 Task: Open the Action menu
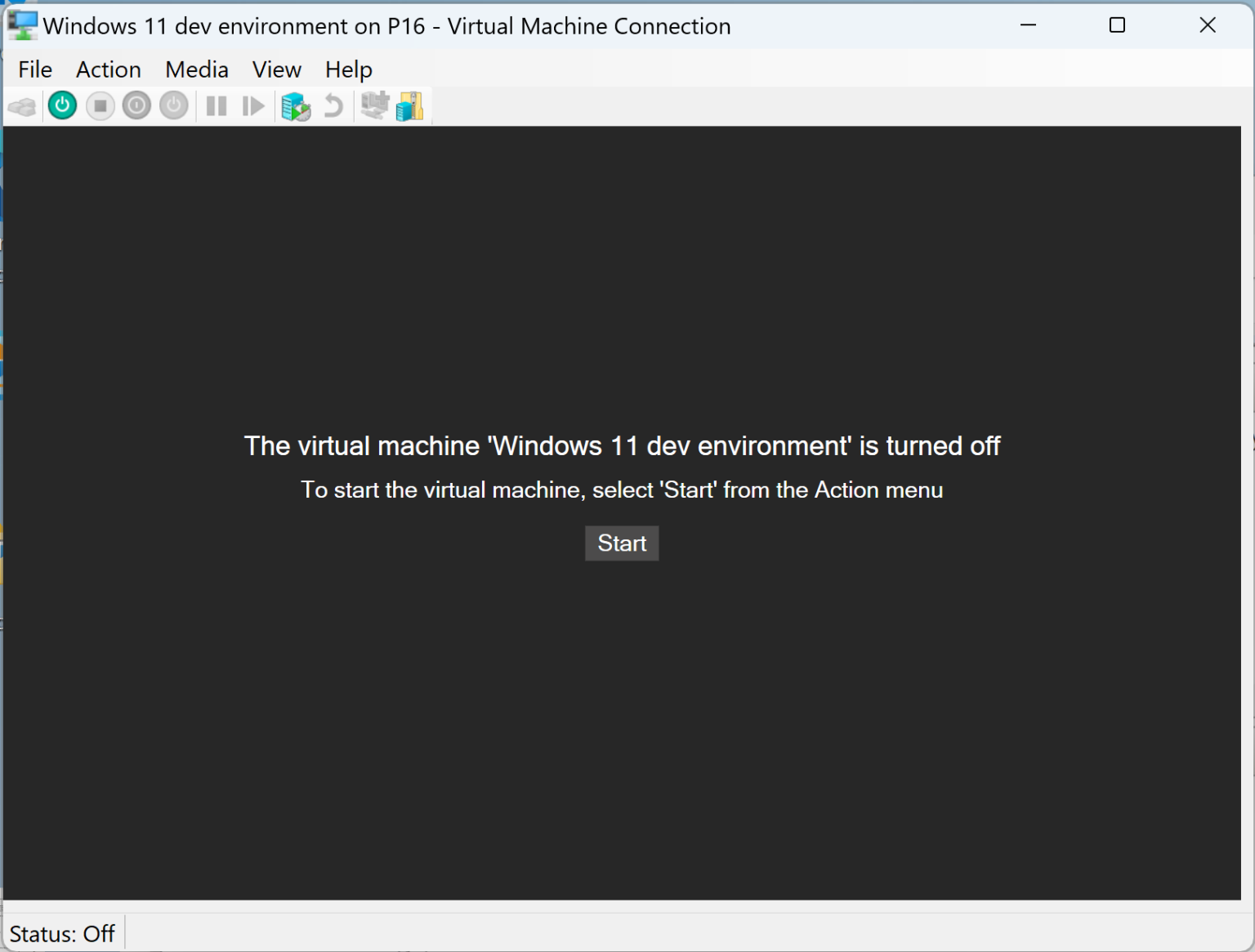[x=108, y=69]
